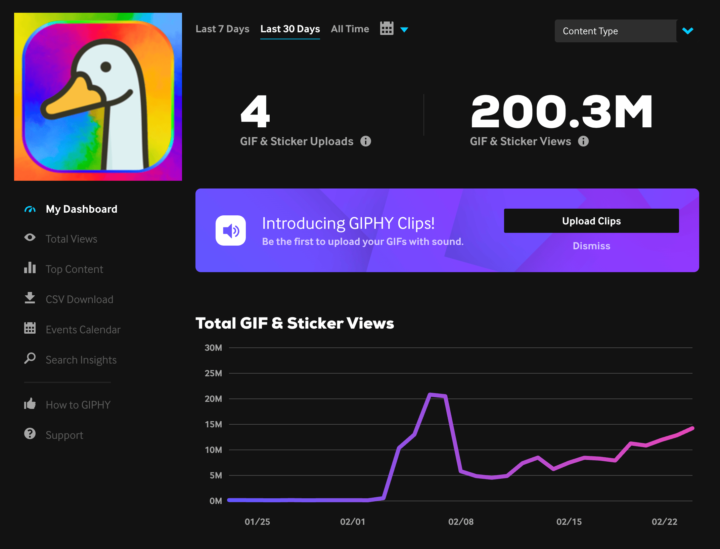Click the CSV Download arrow icon
Screen dimensions: 720x549
(x=29, y=299)
